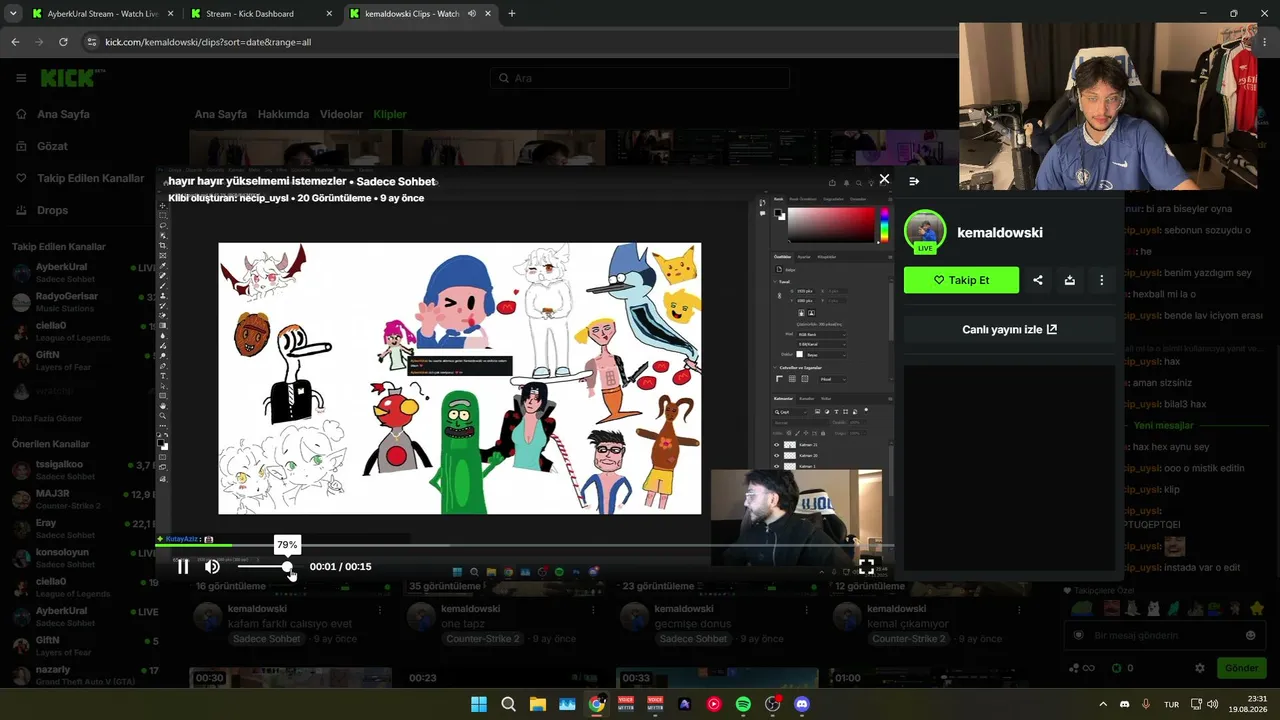The image size is (1280, 720).
Task: Open a new browser tab
Action: [x=512, y=14]
